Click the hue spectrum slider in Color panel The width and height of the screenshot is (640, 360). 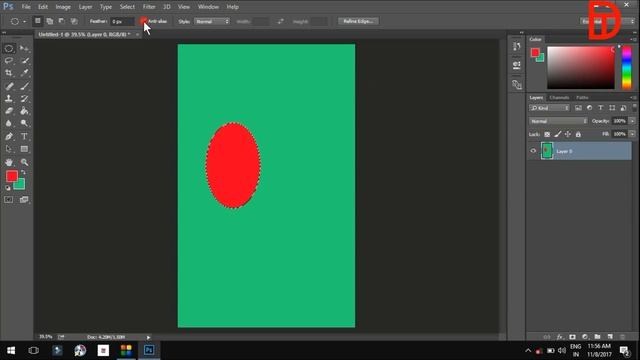(x=626, y=67)
